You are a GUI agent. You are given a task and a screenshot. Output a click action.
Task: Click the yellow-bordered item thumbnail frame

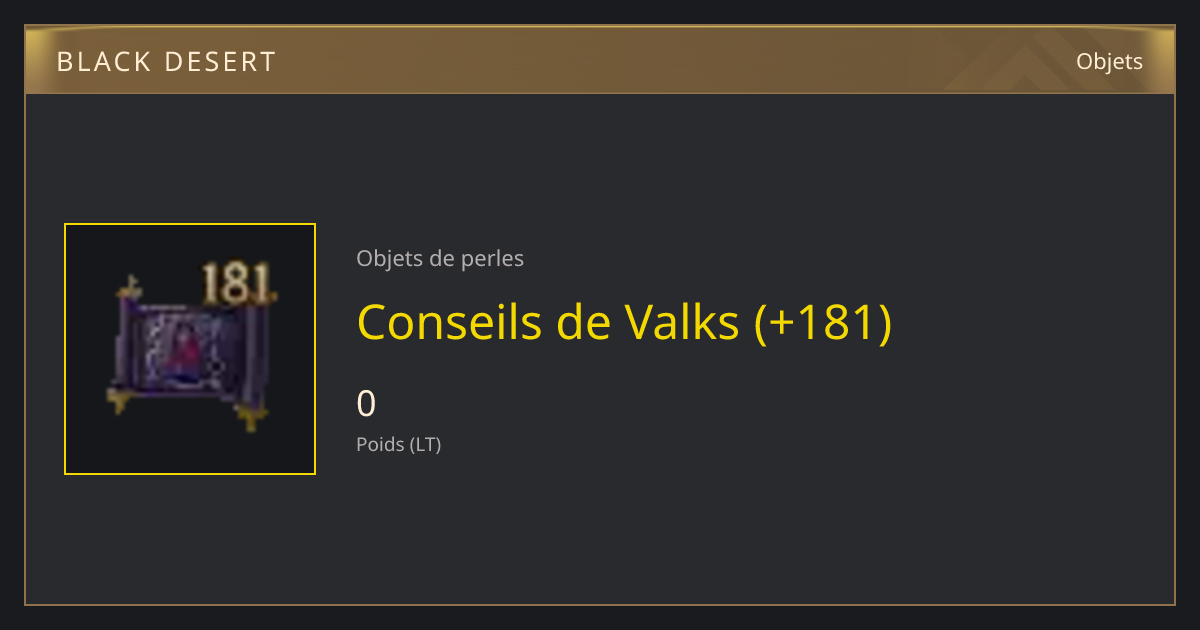(x=190, y=349)
